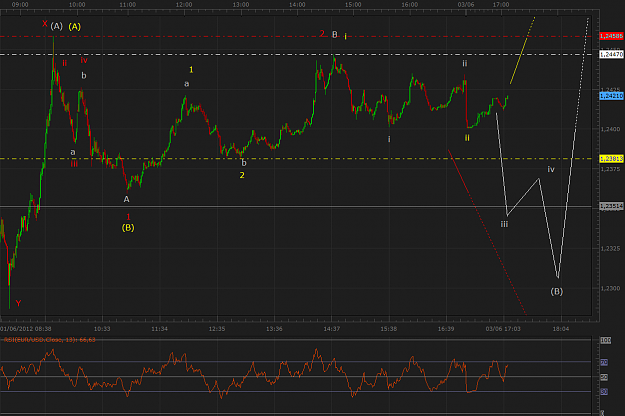Click the 01/06/2012 08:38 time label

[x=26, y=329]
